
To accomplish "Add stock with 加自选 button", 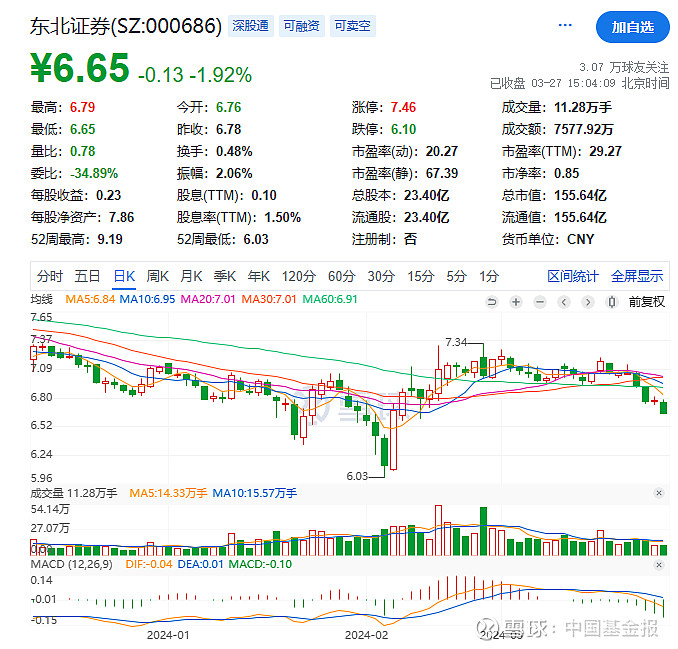I will [x=633, y=27].
